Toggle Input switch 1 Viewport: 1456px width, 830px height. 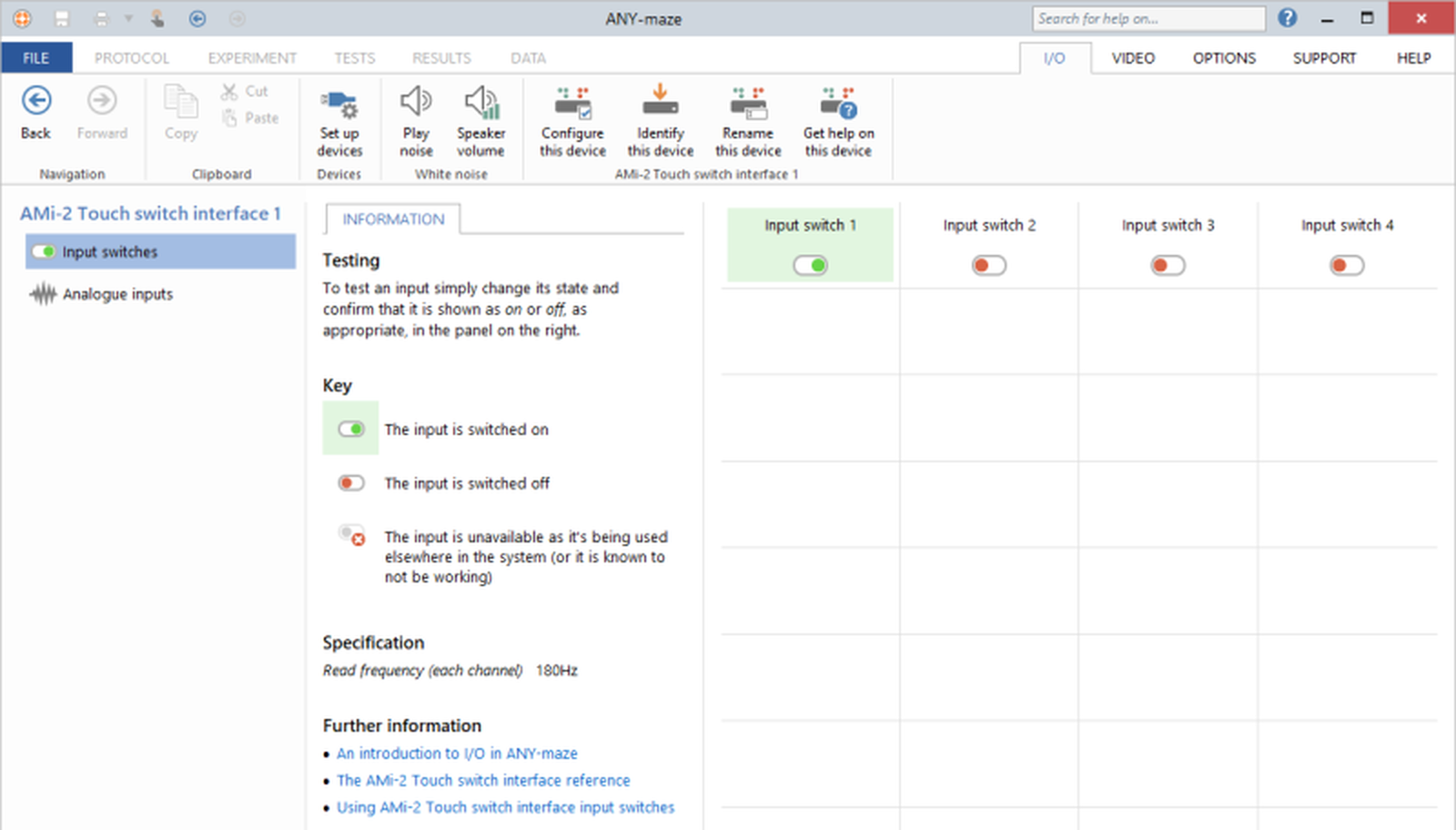pos(810,265)
